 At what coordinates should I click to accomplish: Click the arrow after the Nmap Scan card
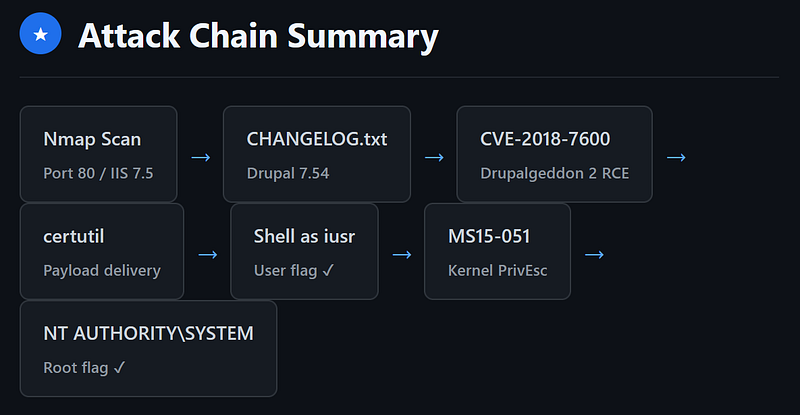[x=200, y=157]
